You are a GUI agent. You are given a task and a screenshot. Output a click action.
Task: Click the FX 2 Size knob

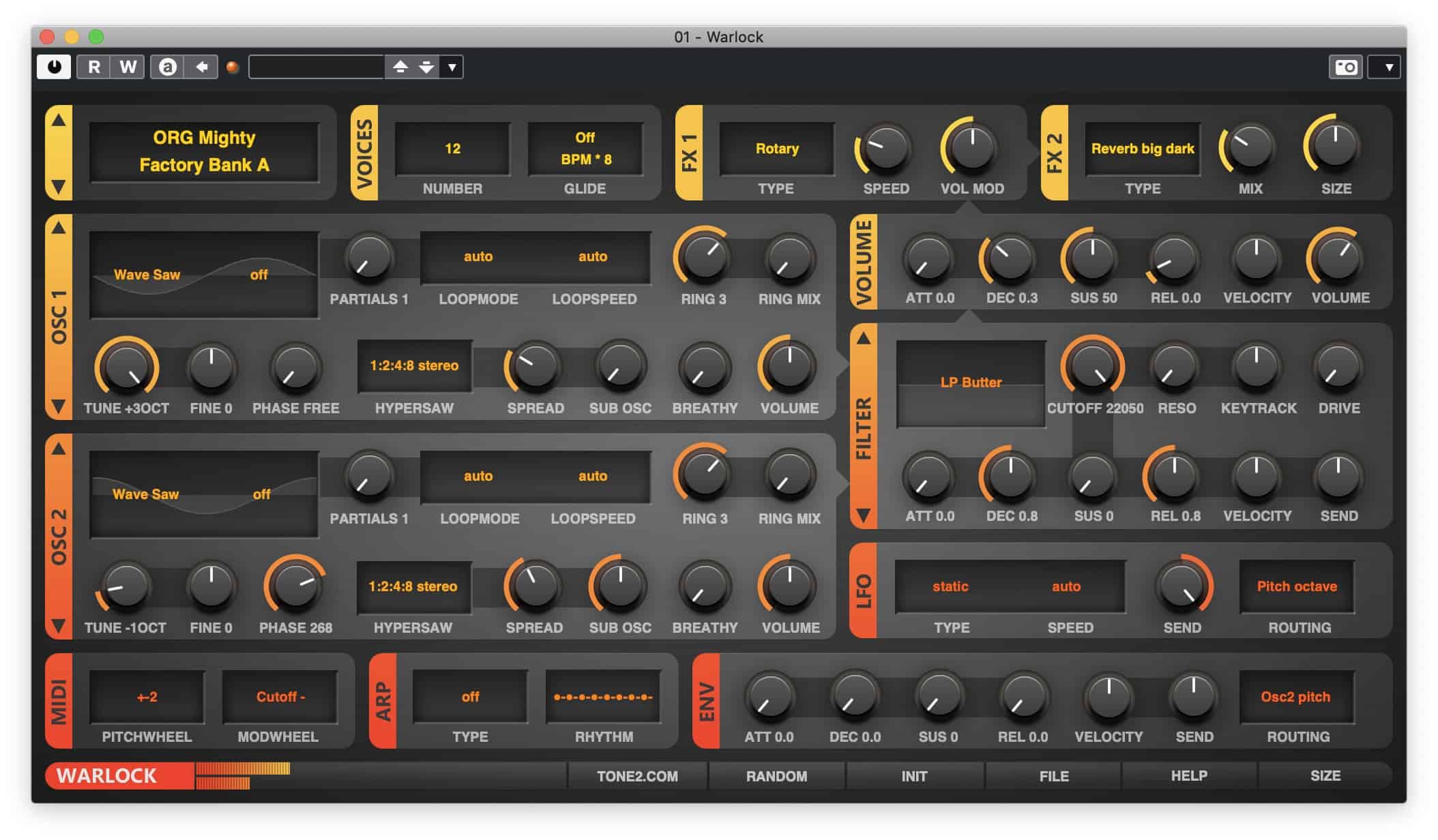(1335, 146)
